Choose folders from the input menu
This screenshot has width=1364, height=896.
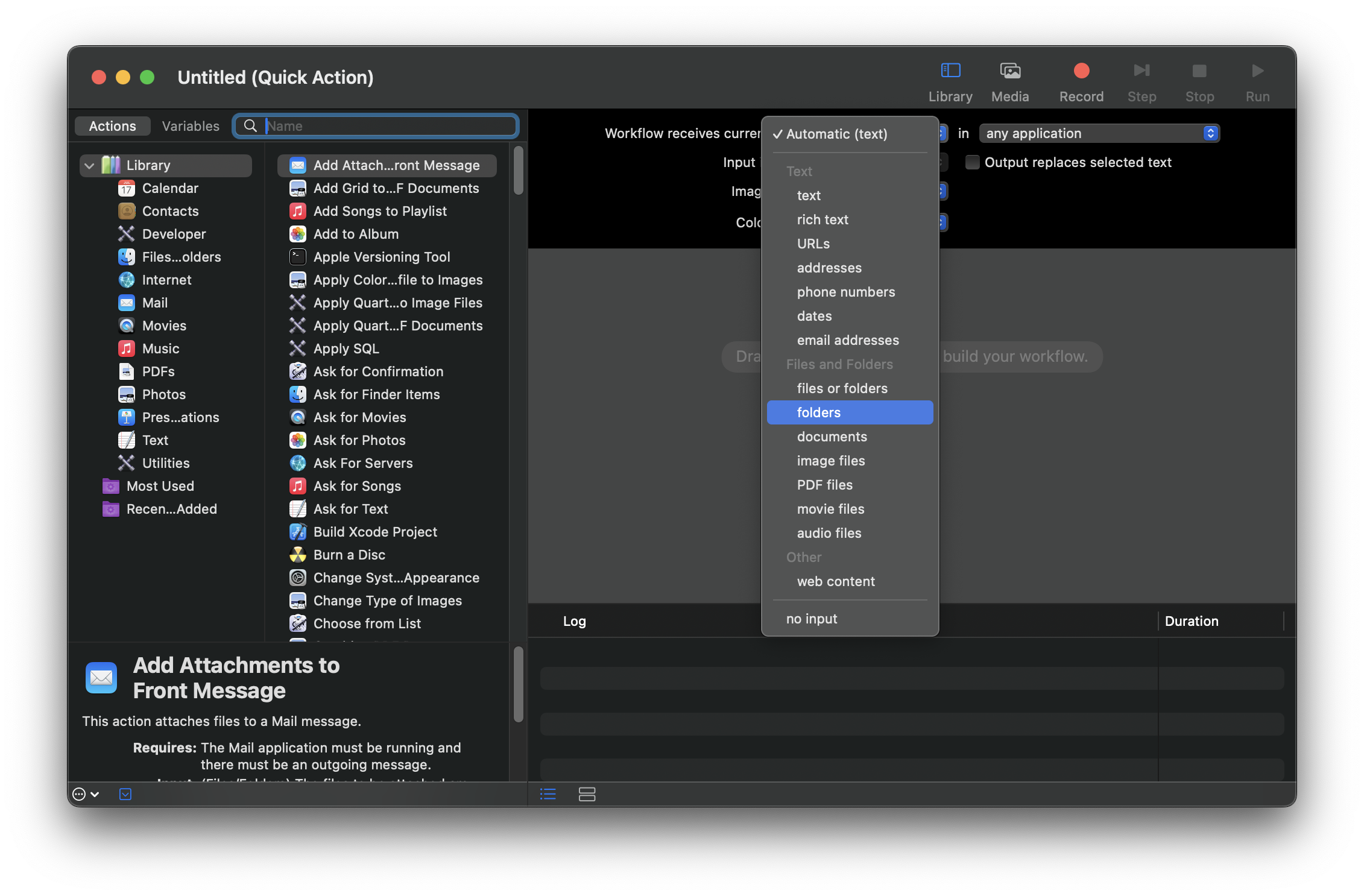850,412
